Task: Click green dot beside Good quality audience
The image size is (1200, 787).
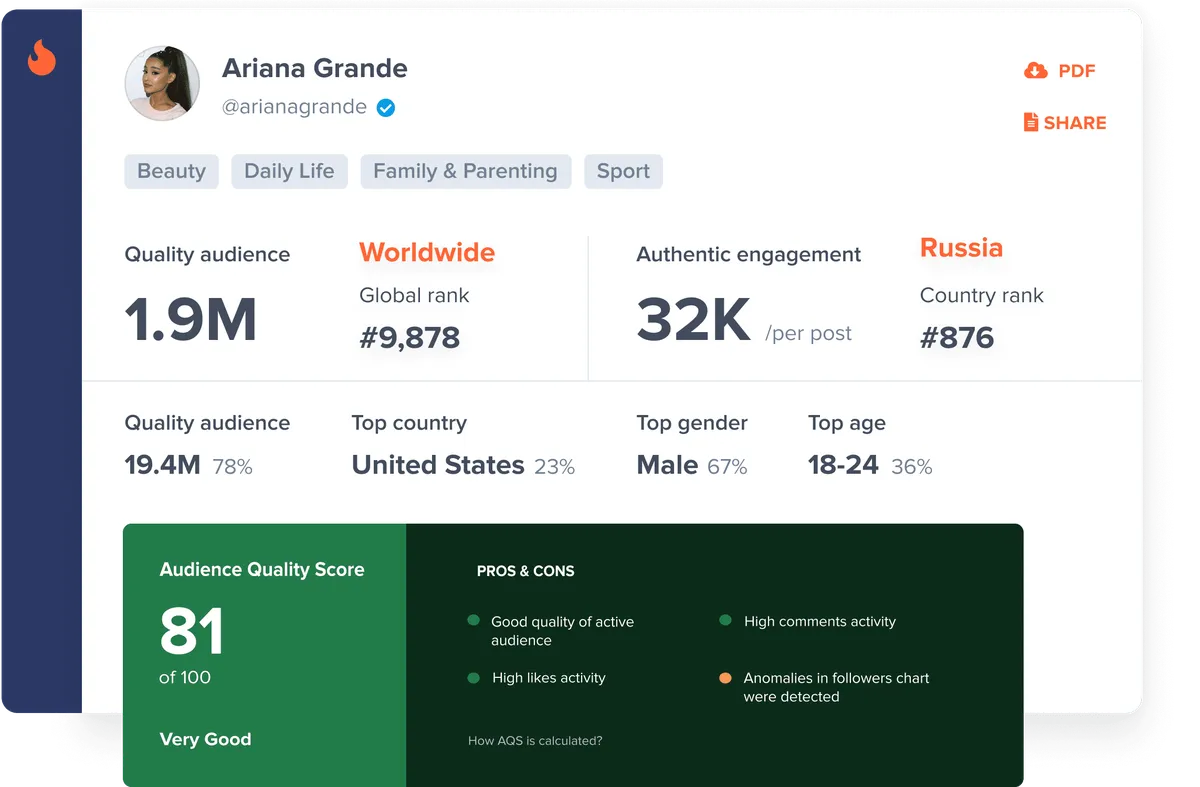Action: [473, 621]
